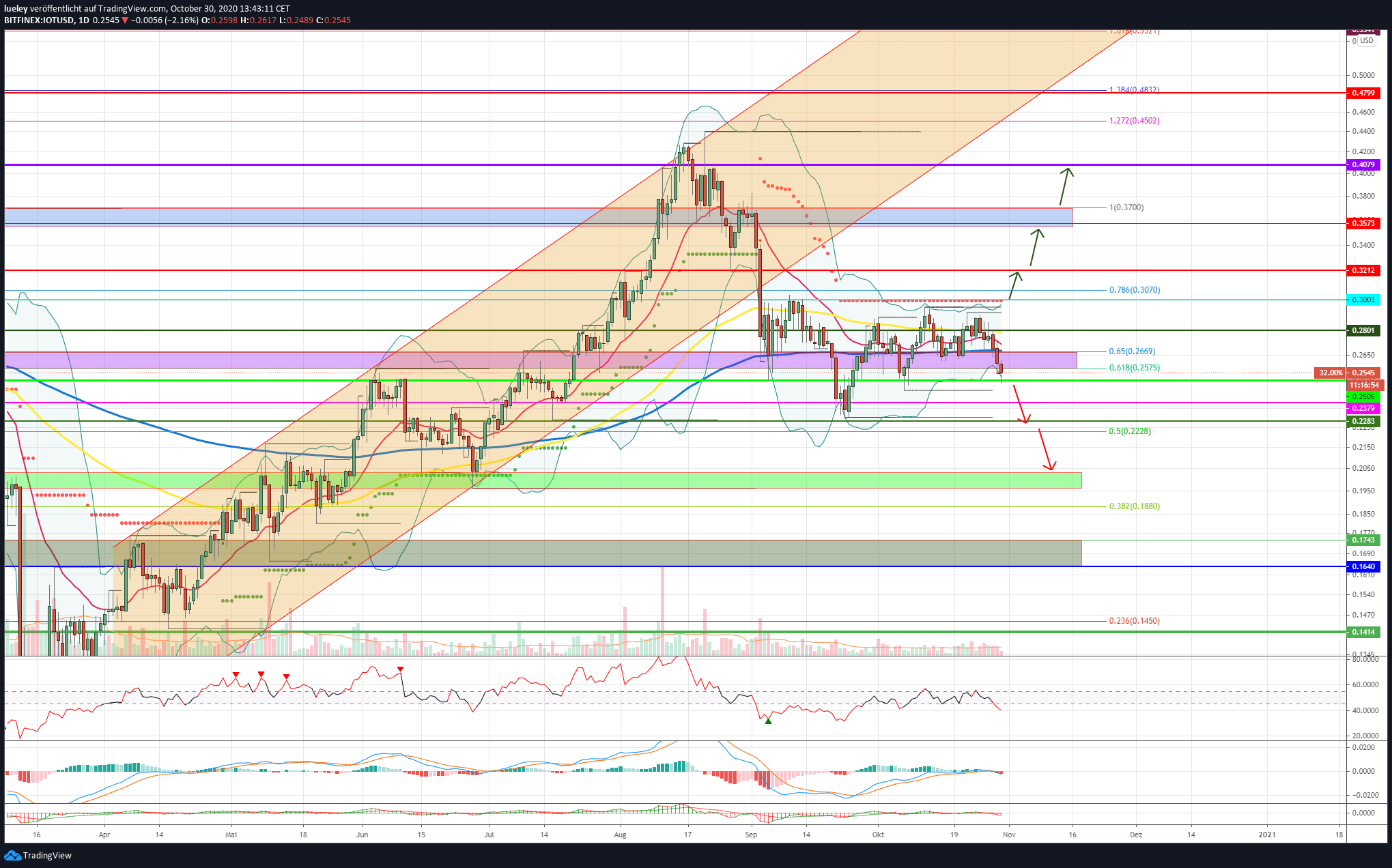Click the Sep label on time axis
Viewport: 1392px width, 868px height.
tap(751, 835)
